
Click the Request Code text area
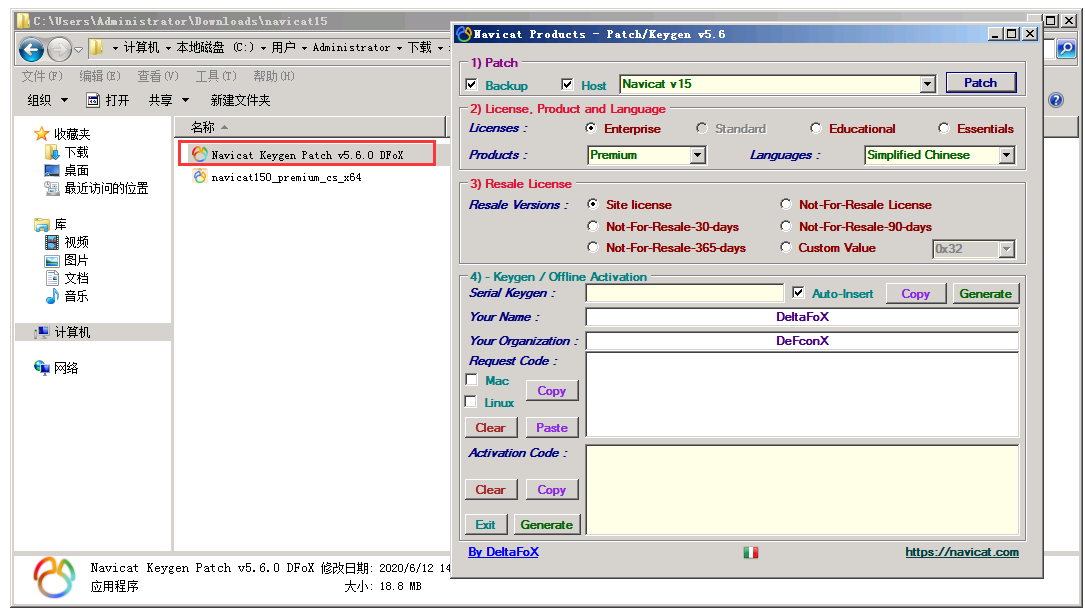(802, 394)
